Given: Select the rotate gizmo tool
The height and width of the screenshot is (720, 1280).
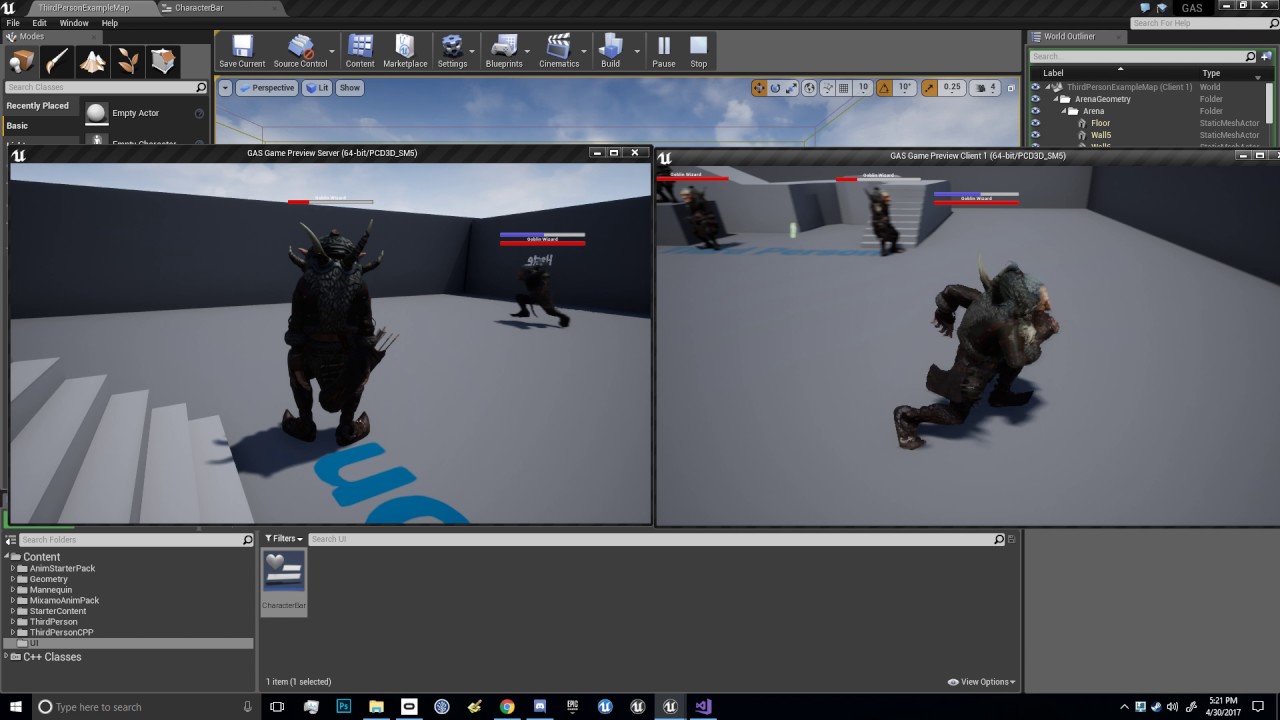Looking at the screenshot, I should point(775,88).
